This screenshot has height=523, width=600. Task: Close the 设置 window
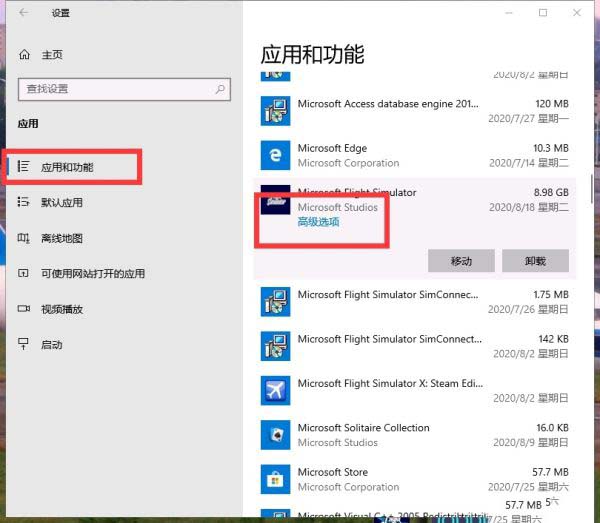pos(577,13)
